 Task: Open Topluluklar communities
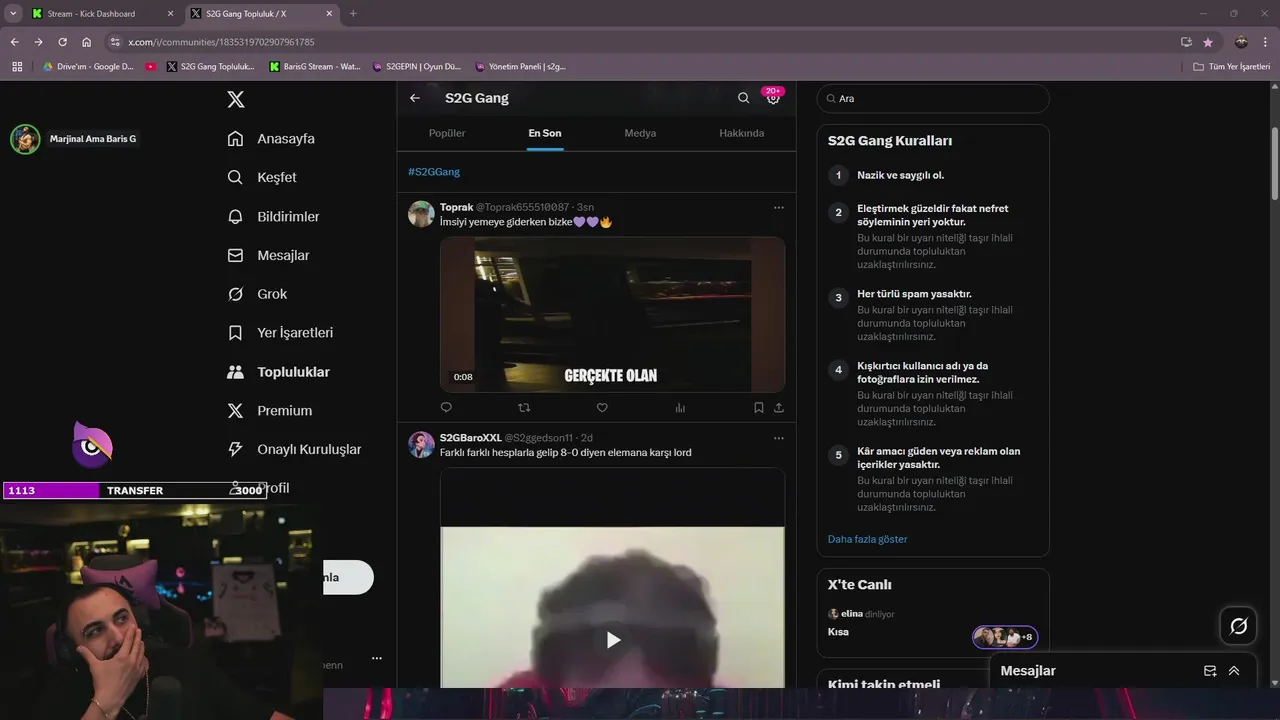[278, 372]
